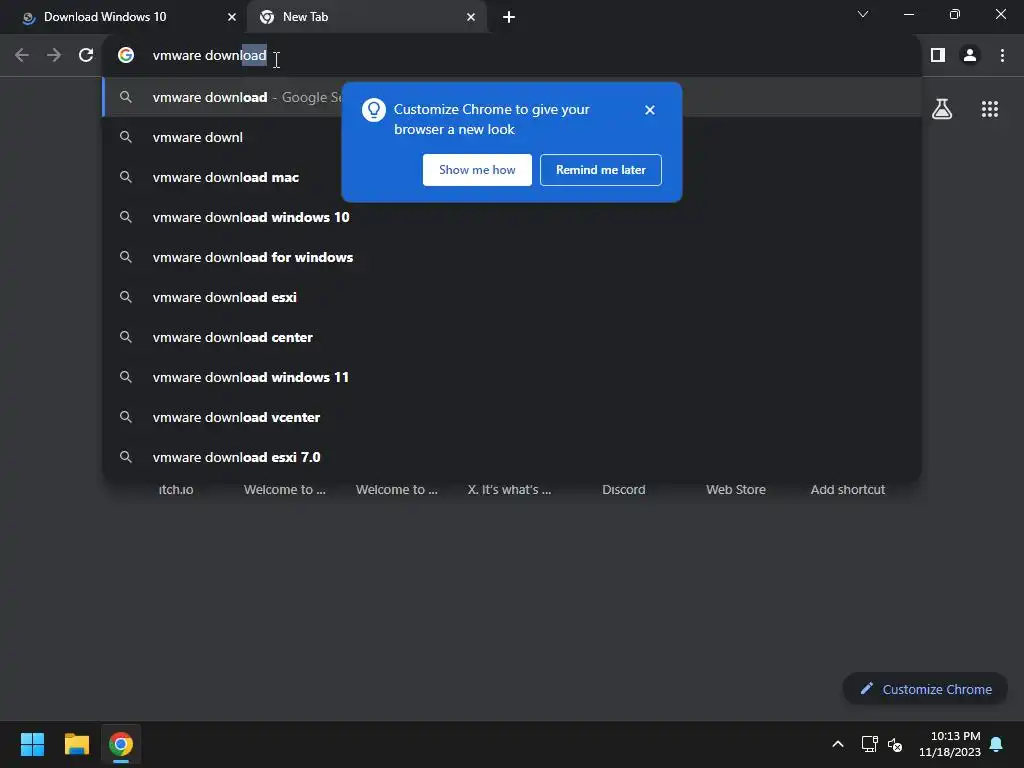Open the clock showing 10:13 PM
The image size is (1024, 768).
coord(950,744)
